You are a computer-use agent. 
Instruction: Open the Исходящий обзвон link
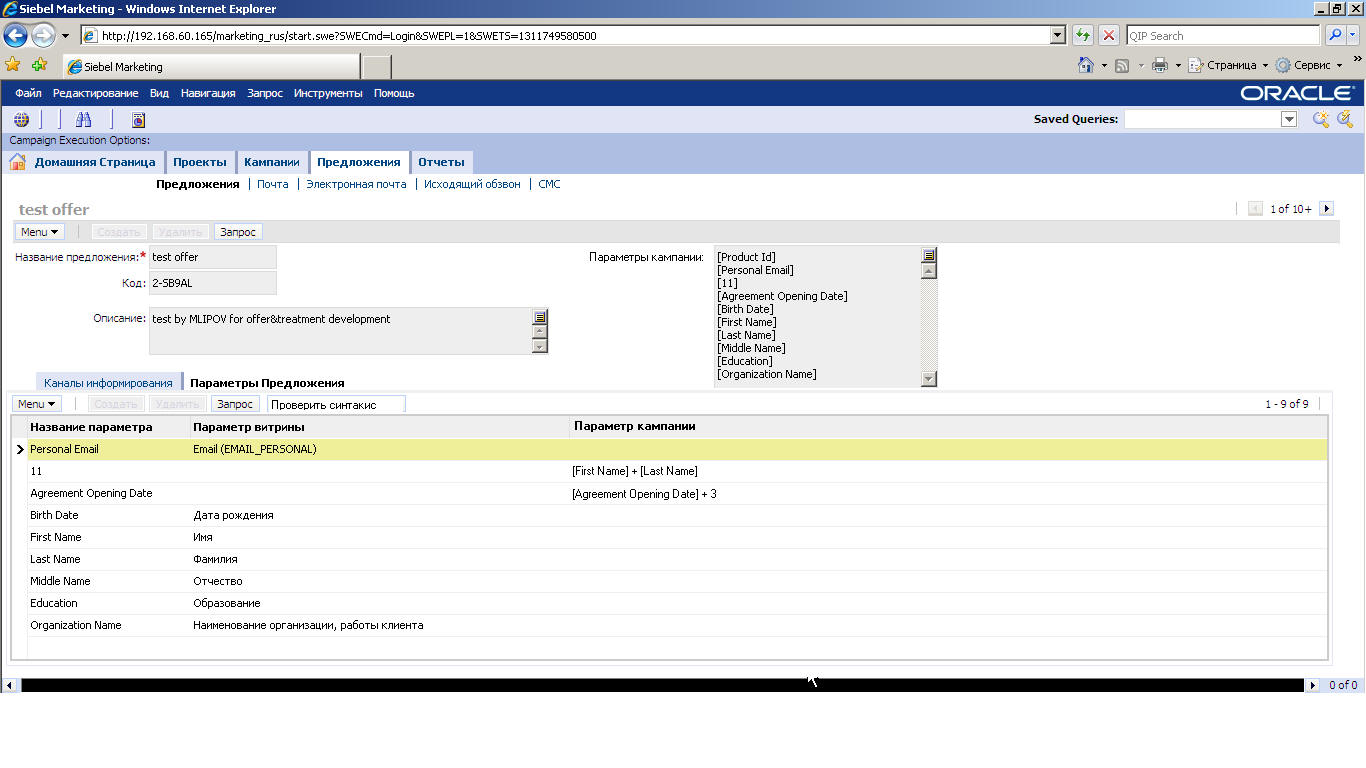(x=472, y=184)
